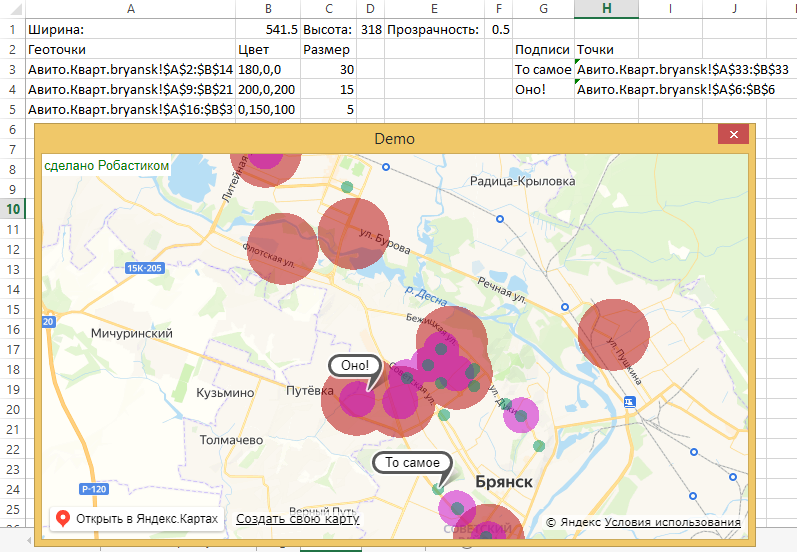Click the railway station icon on map

630,402
